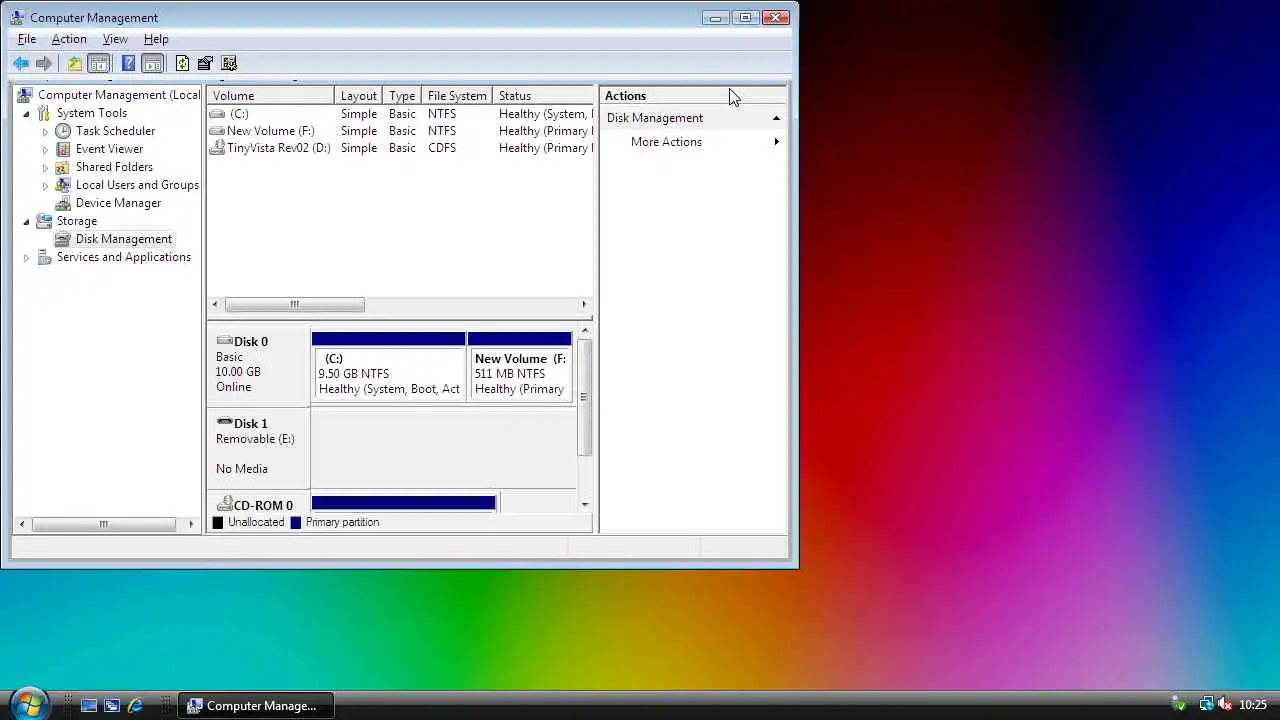Click the Forward arrow toolbar icon
1280x720 pixels.
point(43,63)
